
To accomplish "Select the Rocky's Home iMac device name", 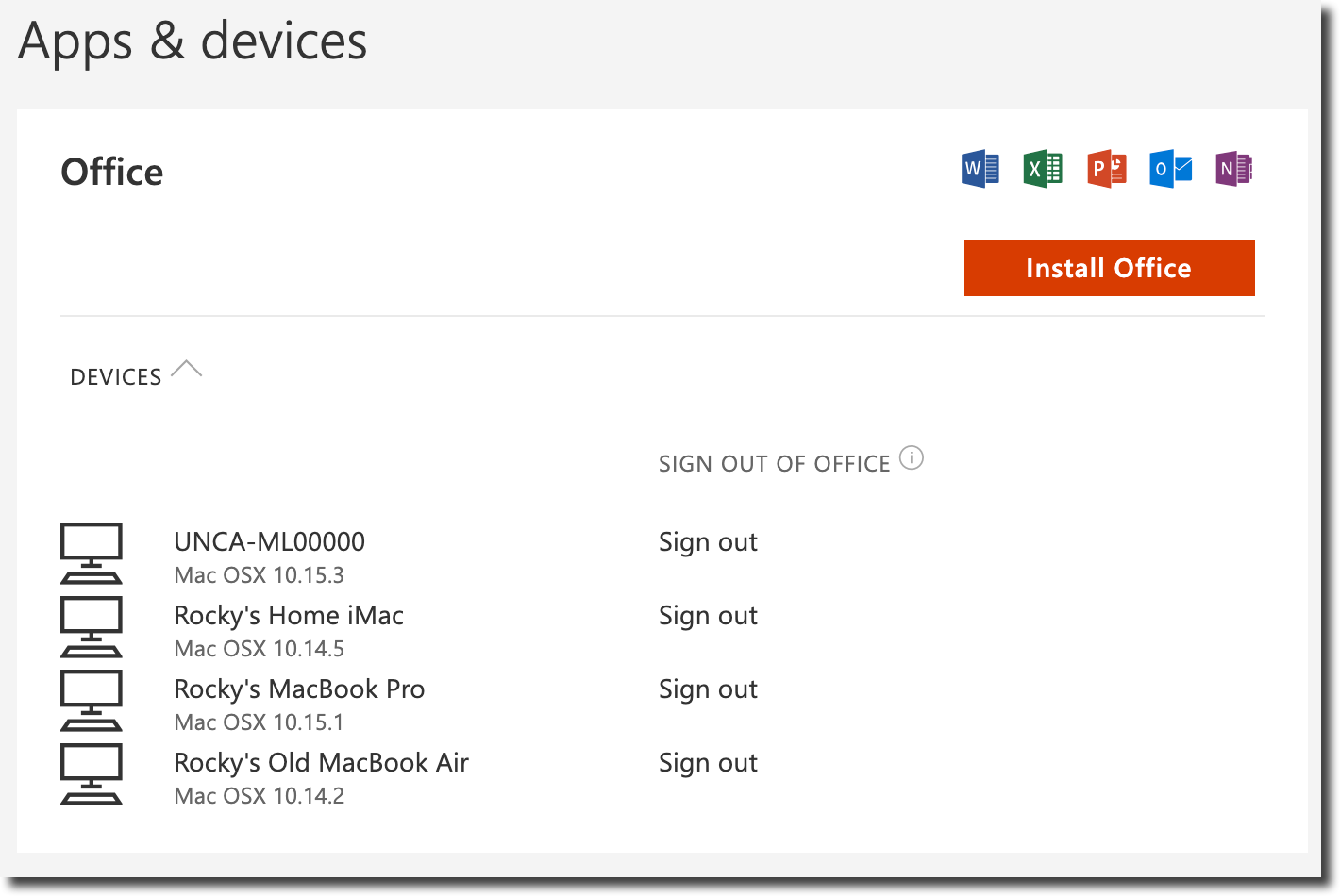I will [289, 616].
